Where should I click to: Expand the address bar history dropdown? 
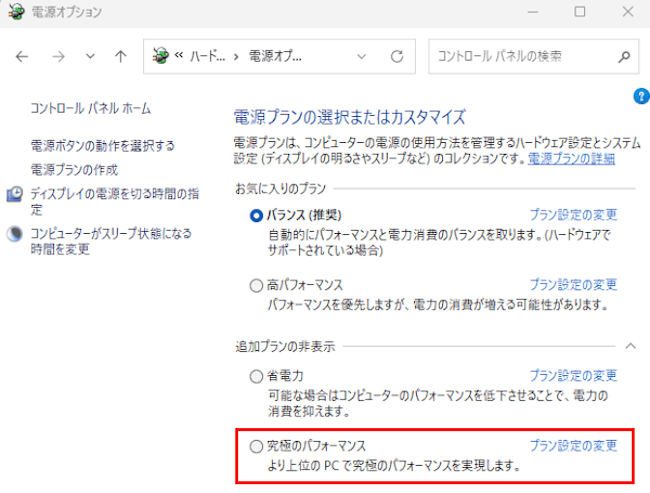tap(361, 56)
